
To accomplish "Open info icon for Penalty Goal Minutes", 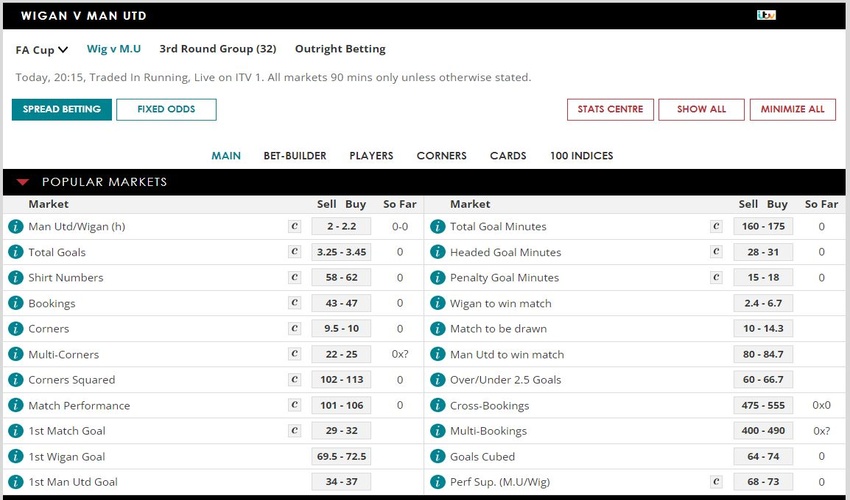I will pos(437,277).
